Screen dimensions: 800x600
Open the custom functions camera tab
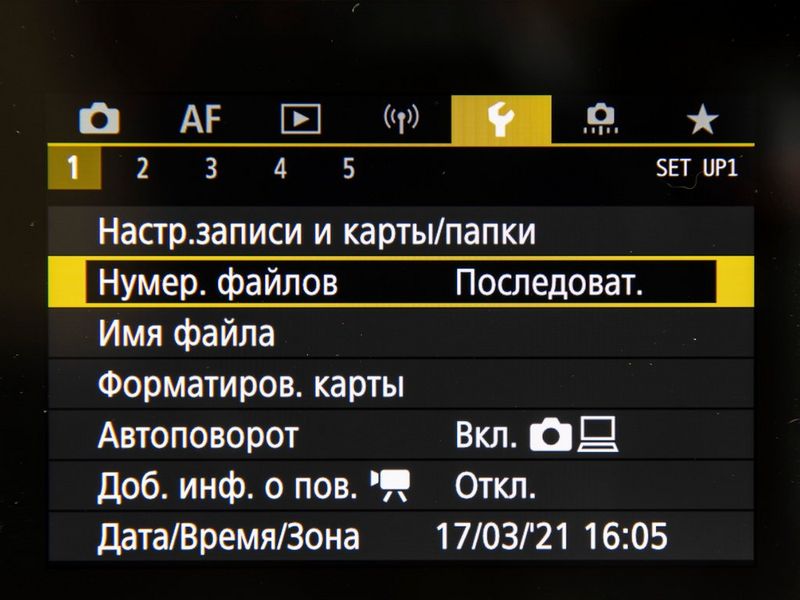[601, 119]
